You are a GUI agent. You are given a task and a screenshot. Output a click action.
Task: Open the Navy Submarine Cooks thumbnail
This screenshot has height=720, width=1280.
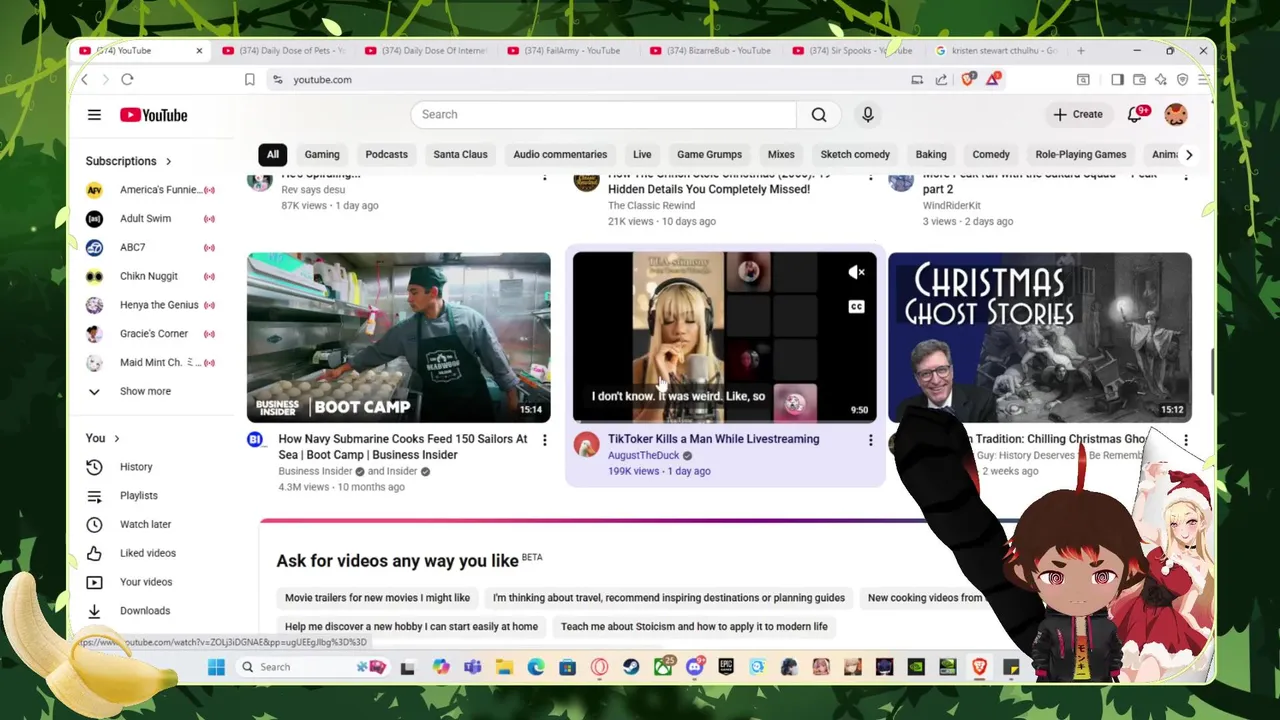point(399,337)
